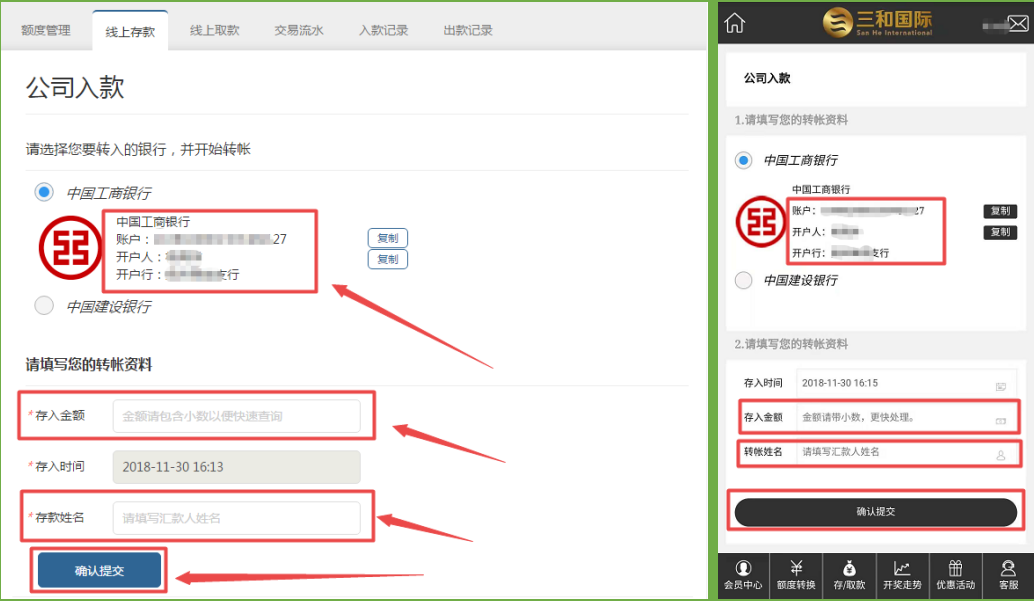Select 中国建设银行 radio on the desktop form
Viewport: 1034px width, 601px height.
click(x=44, y=306)
